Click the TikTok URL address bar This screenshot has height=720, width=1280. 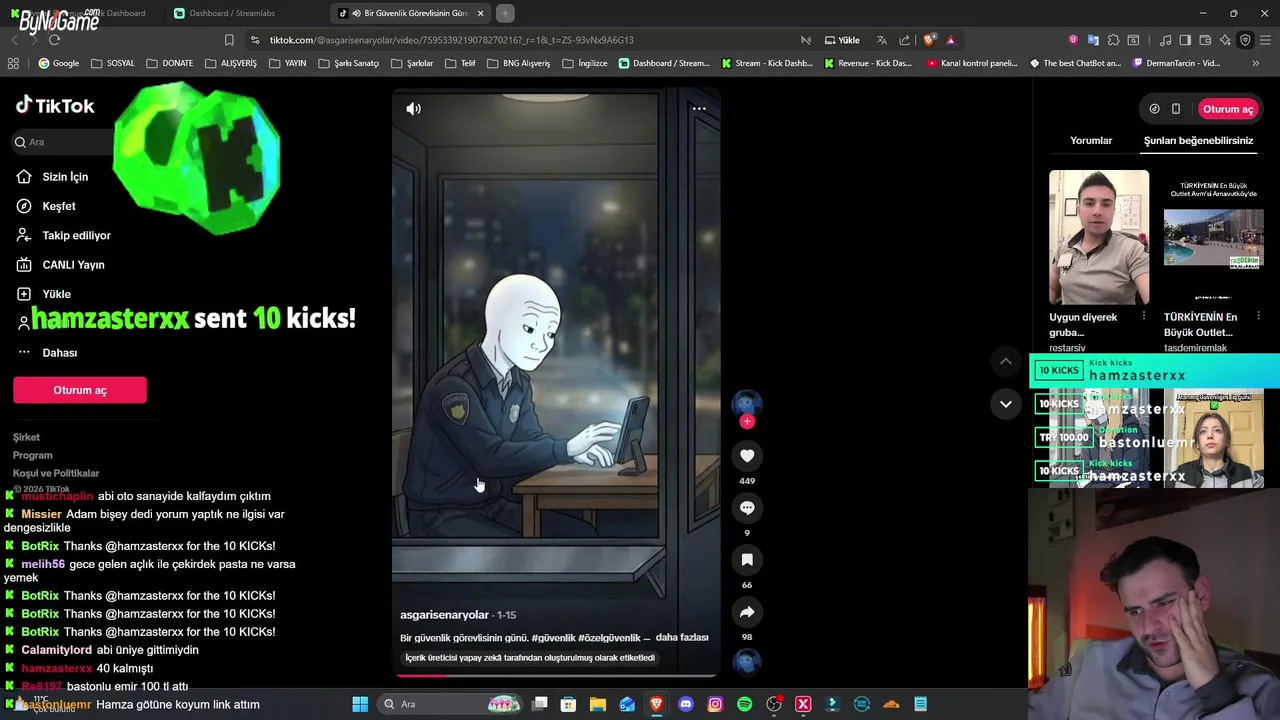[451, 40]
